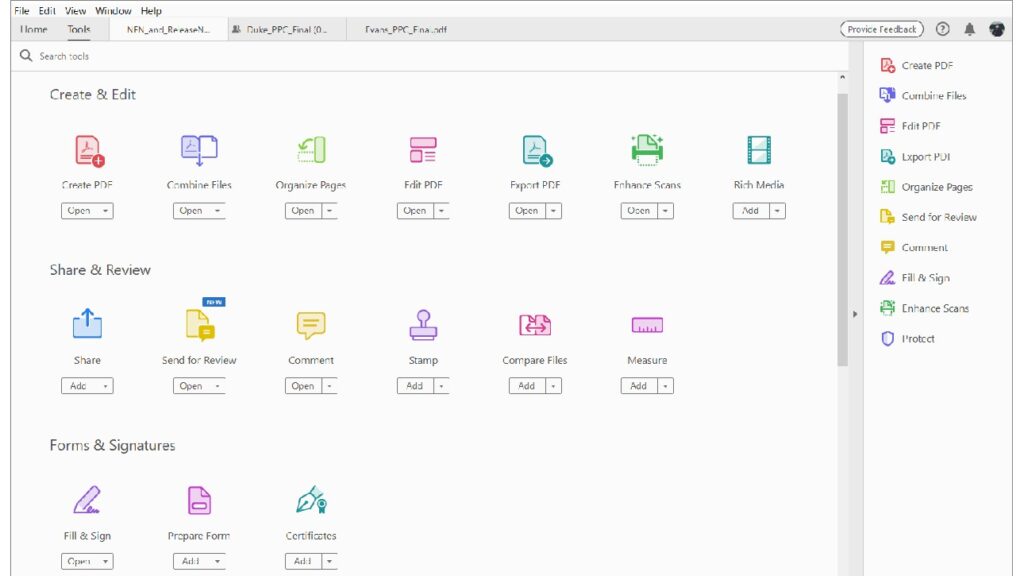Click the Organize Pages tool icon
The image size is (1024, 576).
click(x=312, y=150)
